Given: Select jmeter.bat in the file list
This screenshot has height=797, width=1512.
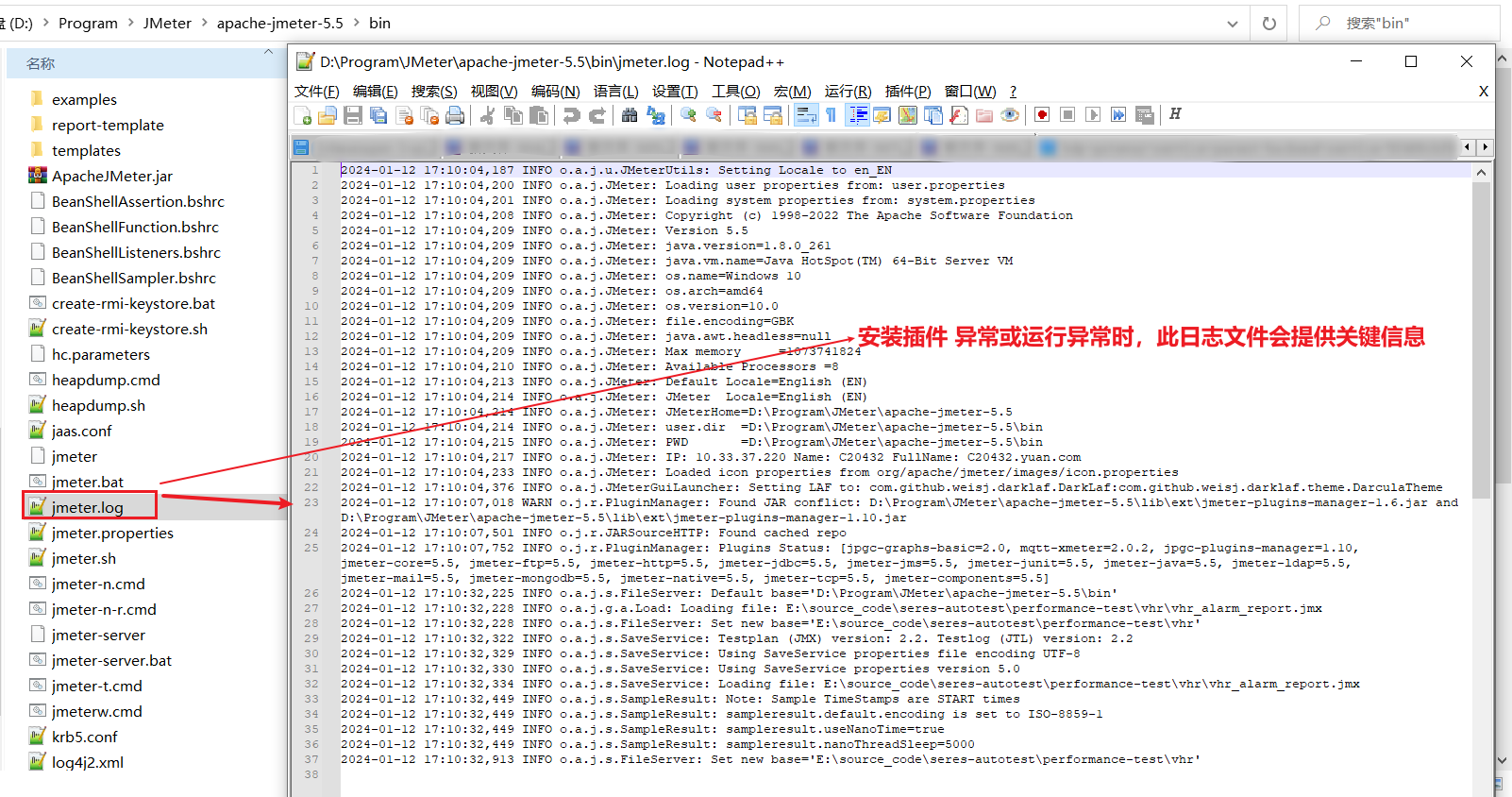Looking at the screenshot, I should tap(87, 482).
